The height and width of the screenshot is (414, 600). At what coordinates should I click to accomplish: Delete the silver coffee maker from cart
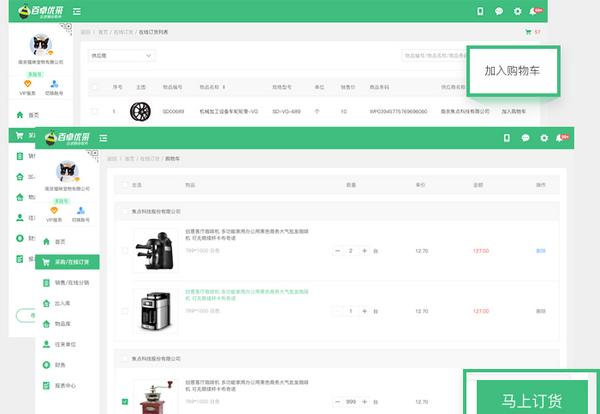(x=541, y=311)
